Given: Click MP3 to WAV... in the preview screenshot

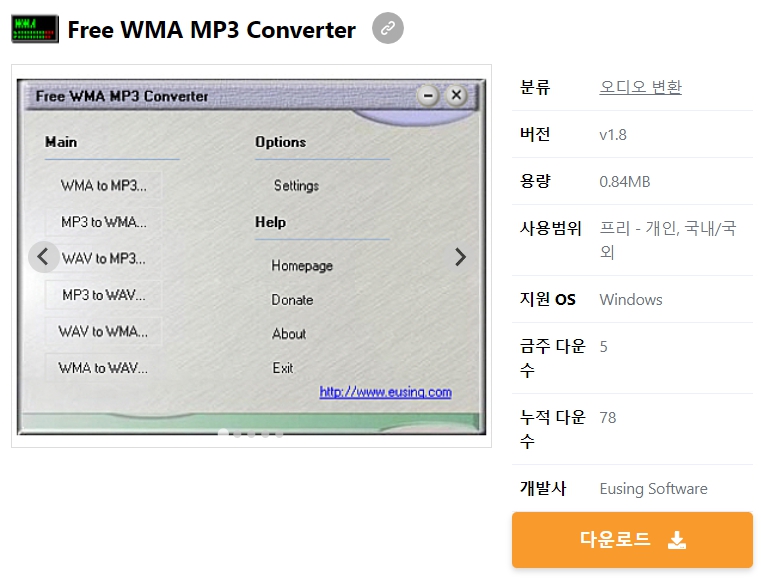Looking at the screenshot, I should point(103,295).
